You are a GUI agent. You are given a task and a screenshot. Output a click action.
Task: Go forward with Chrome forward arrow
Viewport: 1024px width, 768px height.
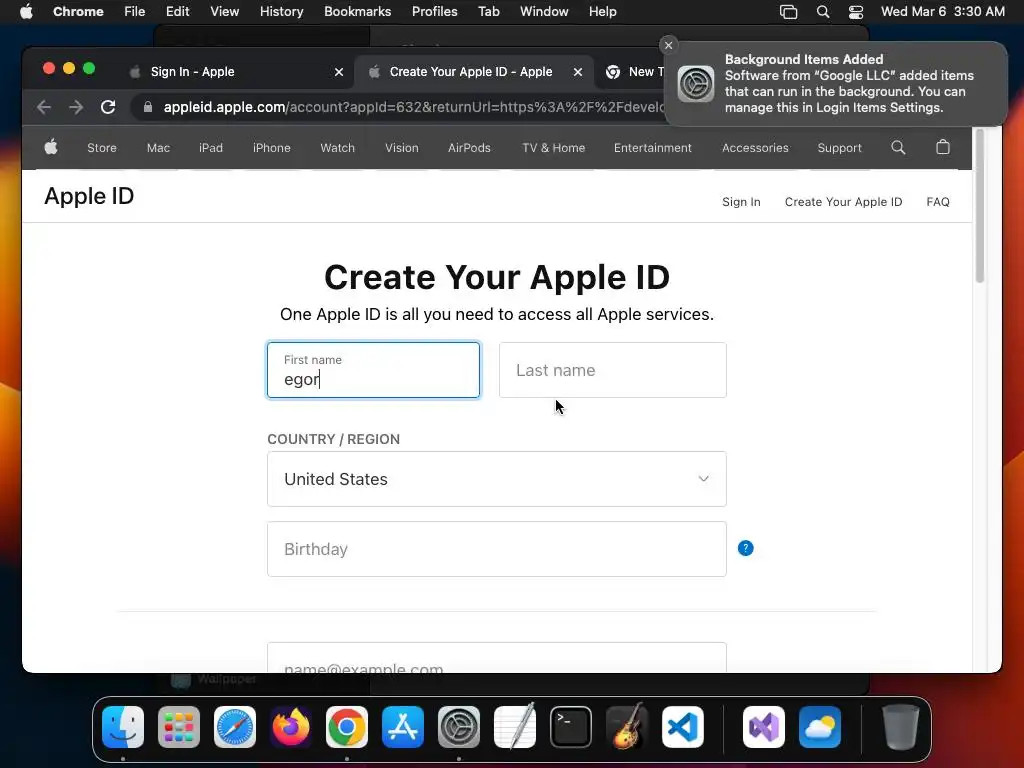click(x=76, y=107)
